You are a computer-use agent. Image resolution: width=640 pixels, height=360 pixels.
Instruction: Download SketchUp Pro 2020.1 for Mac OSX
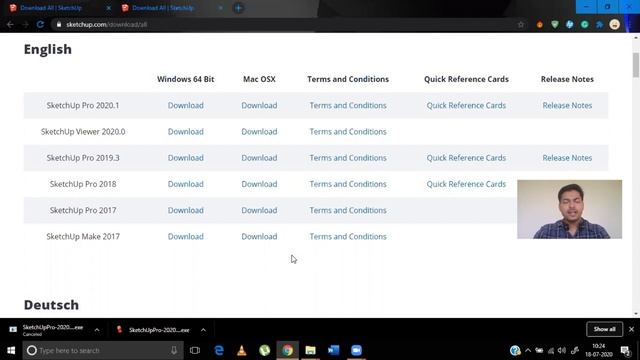point(259,105)
